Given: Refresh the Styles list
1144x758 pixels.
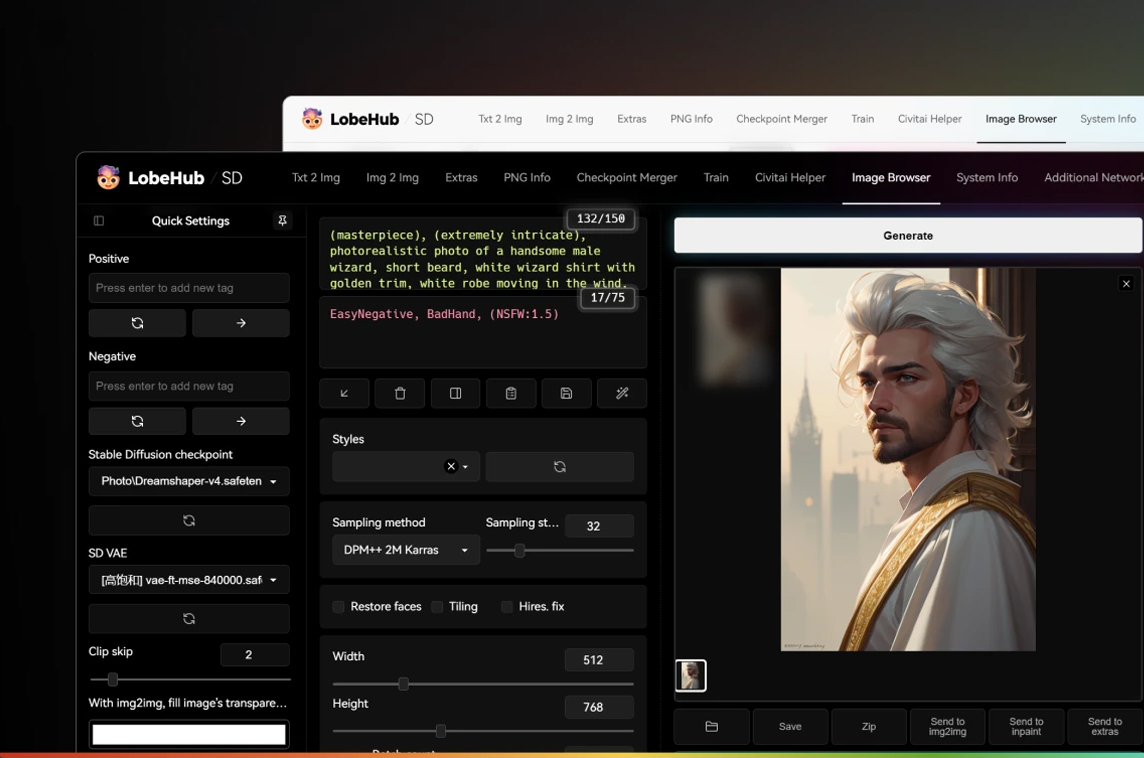Looking at the screenshot, I should click(560, 467).
